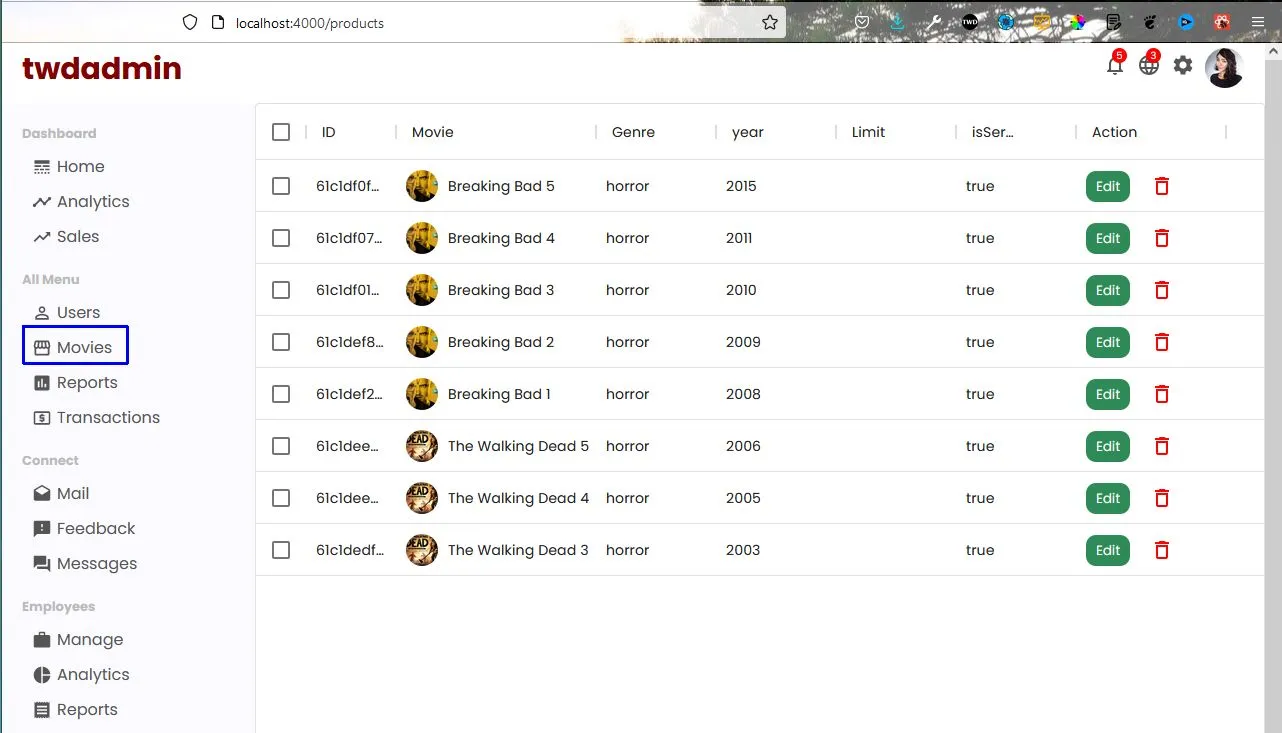Open Feedback in sidebar
Image resolution: width=1282 pixels, height=733 pixels.
(x=84, y=529)
